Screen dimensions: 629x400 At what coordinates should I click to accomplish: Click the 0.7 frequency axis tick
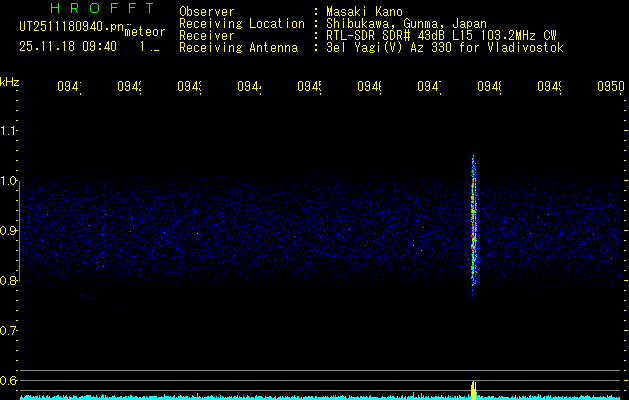pyautogui.click(x=10, y=330)
